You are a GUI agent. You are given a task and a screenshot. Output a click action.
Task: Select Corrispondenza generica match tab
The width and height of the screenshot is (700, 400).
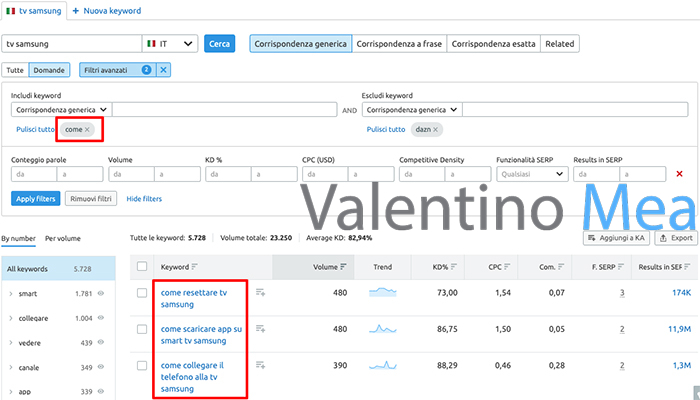click(x=300, y=44)
